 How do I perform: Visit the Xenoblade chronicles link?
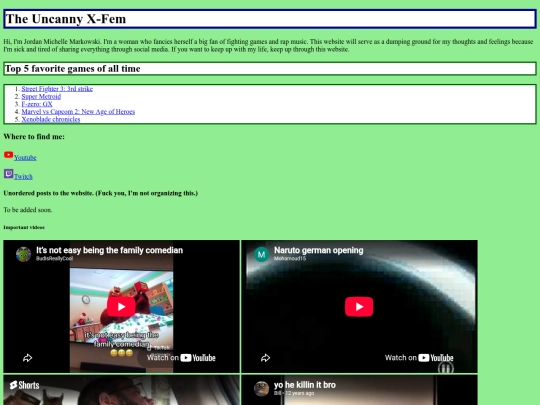coord(51,119)
